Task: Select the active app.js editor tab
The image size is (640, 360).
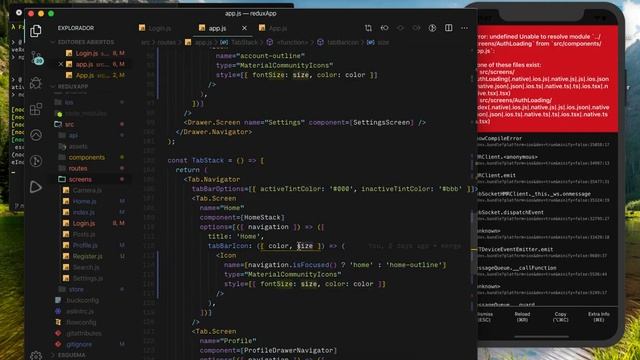Action: 217,28
